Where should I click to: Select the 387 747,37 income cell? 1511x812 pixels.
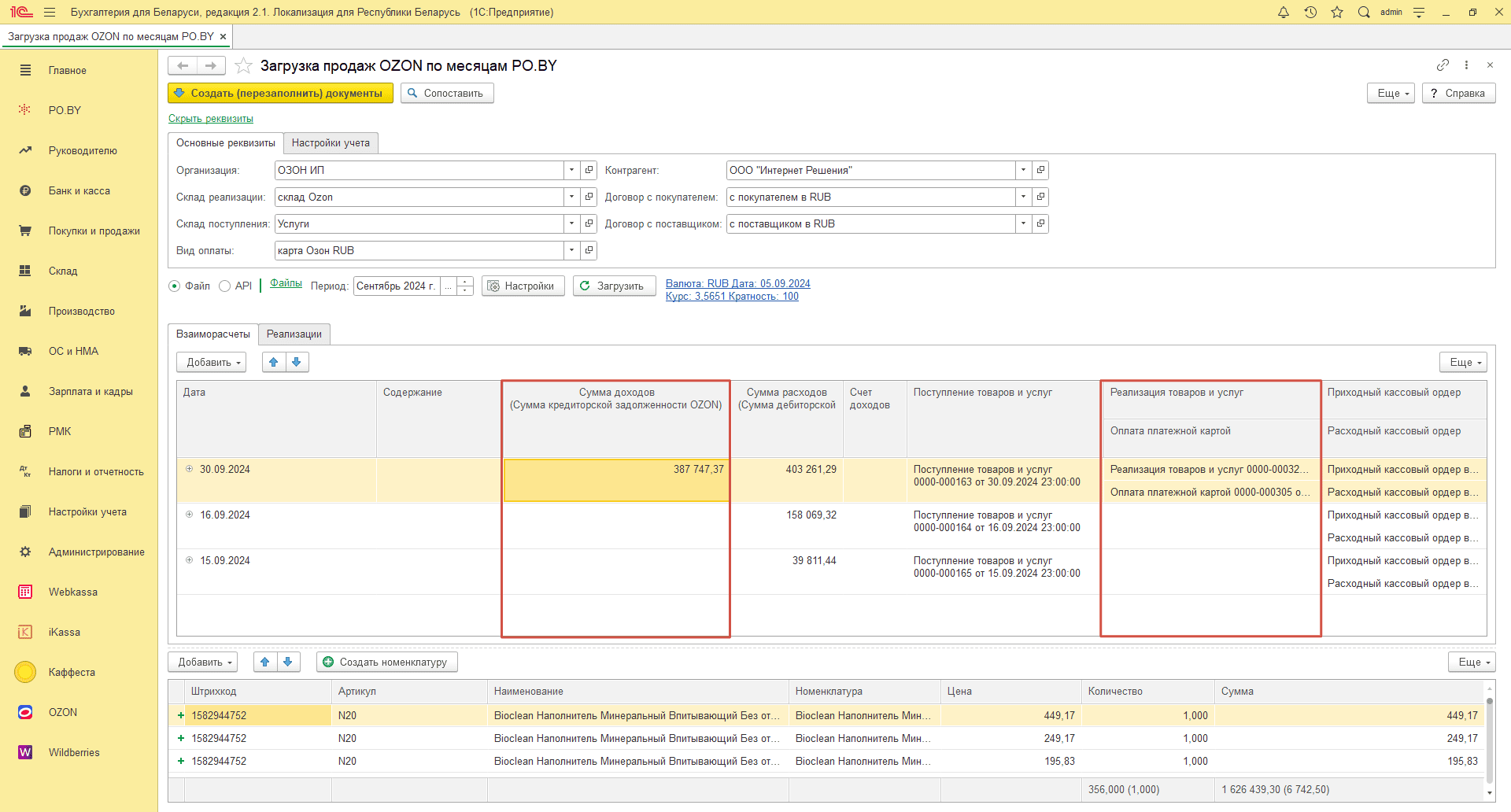(x=616, y=479)
